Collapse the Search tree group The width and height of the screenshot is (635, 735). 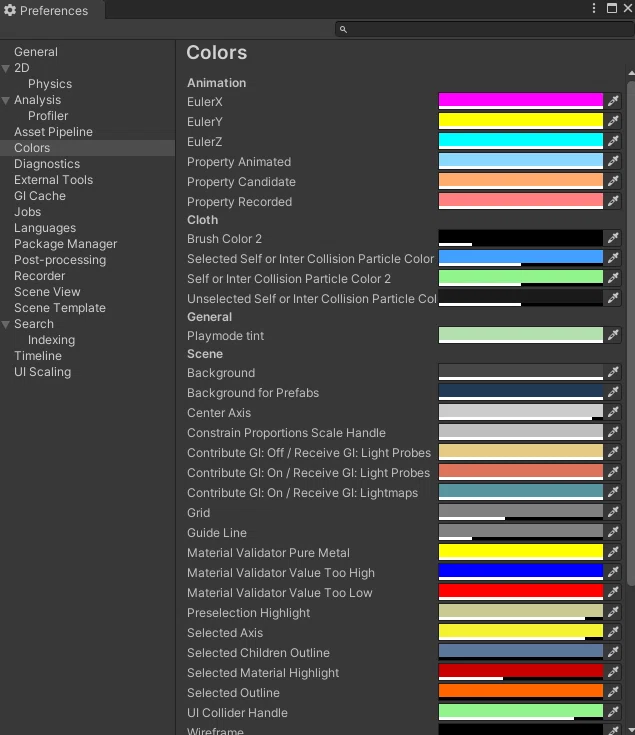(x=6, y=324)
